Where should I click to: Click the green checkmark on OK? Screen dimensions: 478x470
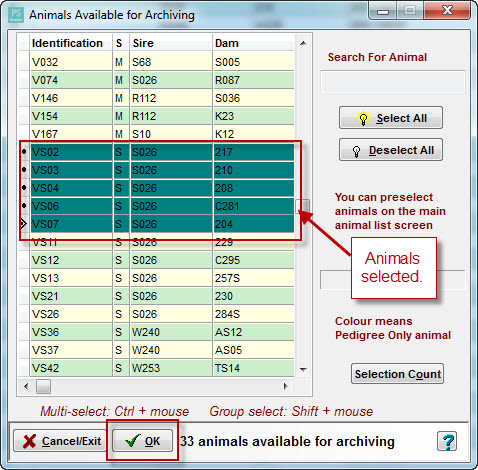[x=132, y=441]
